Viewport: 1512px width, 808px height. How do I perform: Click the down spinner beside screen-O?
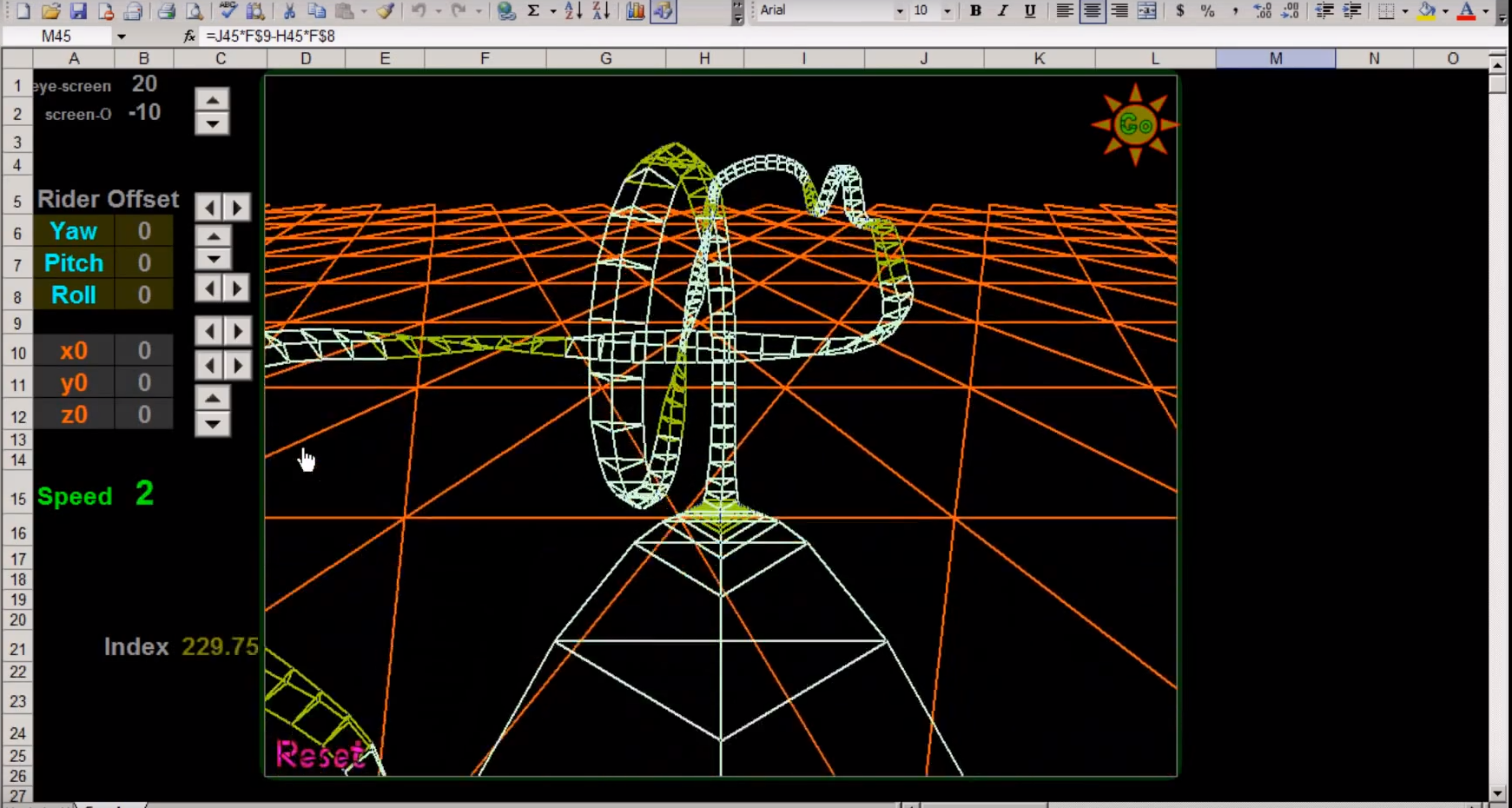212,123
